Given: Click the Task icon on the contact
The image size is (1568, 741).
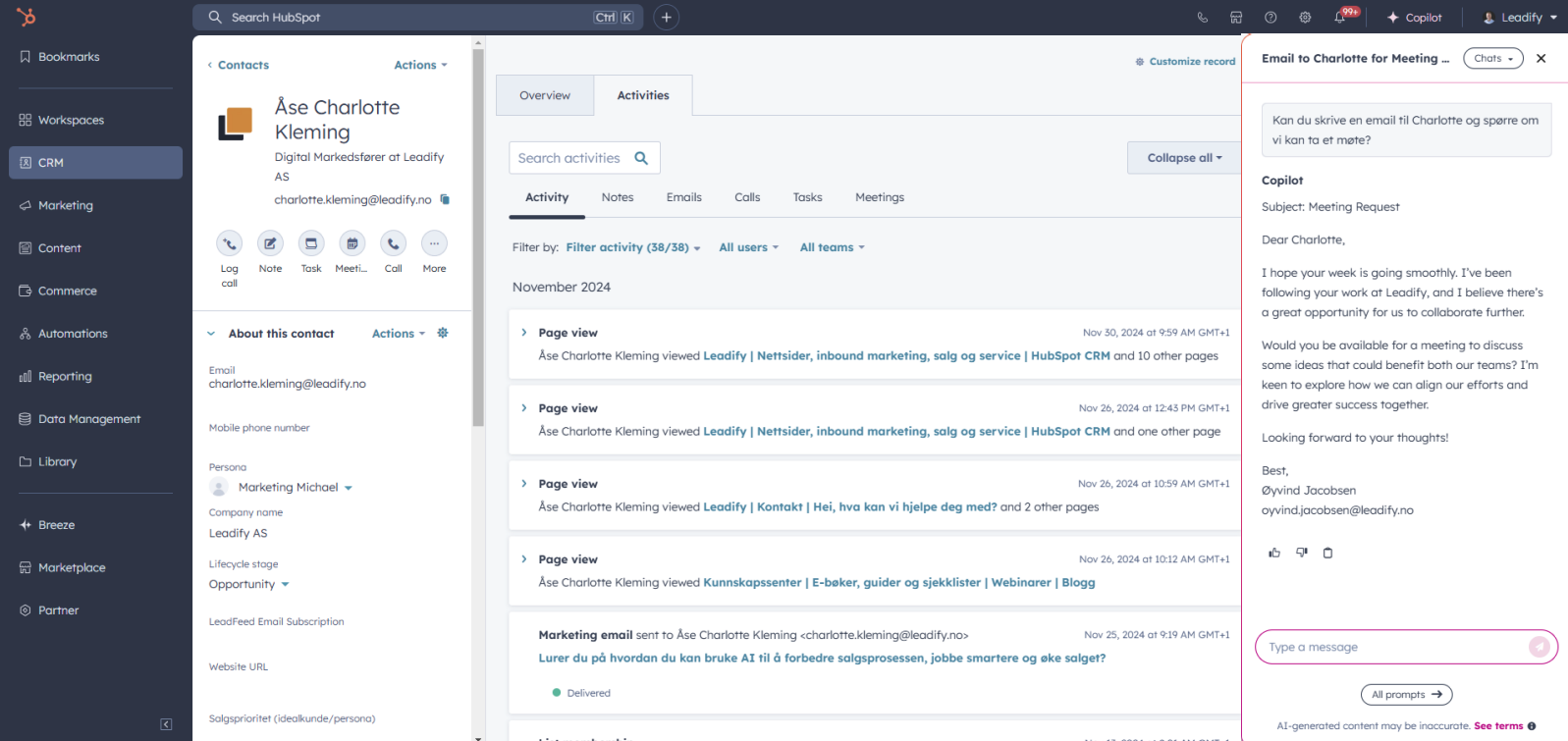Looking at the screenshot, I should [x=311, y=243].
